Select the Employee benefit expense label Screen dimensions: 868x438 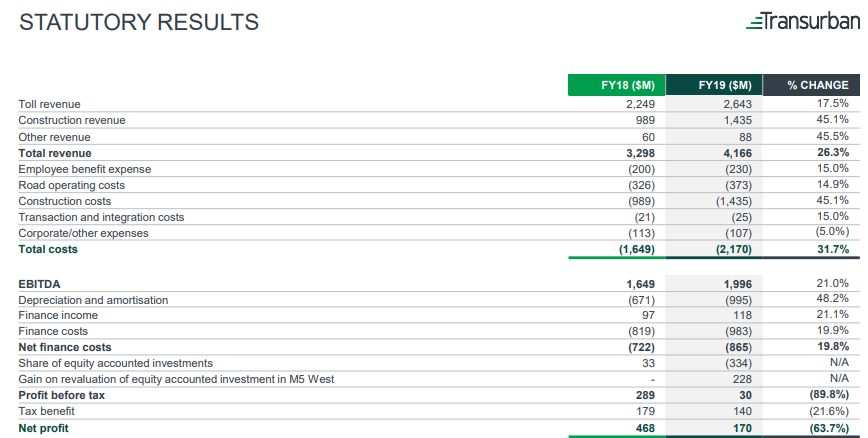pyautogui.click(x=85, y=169)
